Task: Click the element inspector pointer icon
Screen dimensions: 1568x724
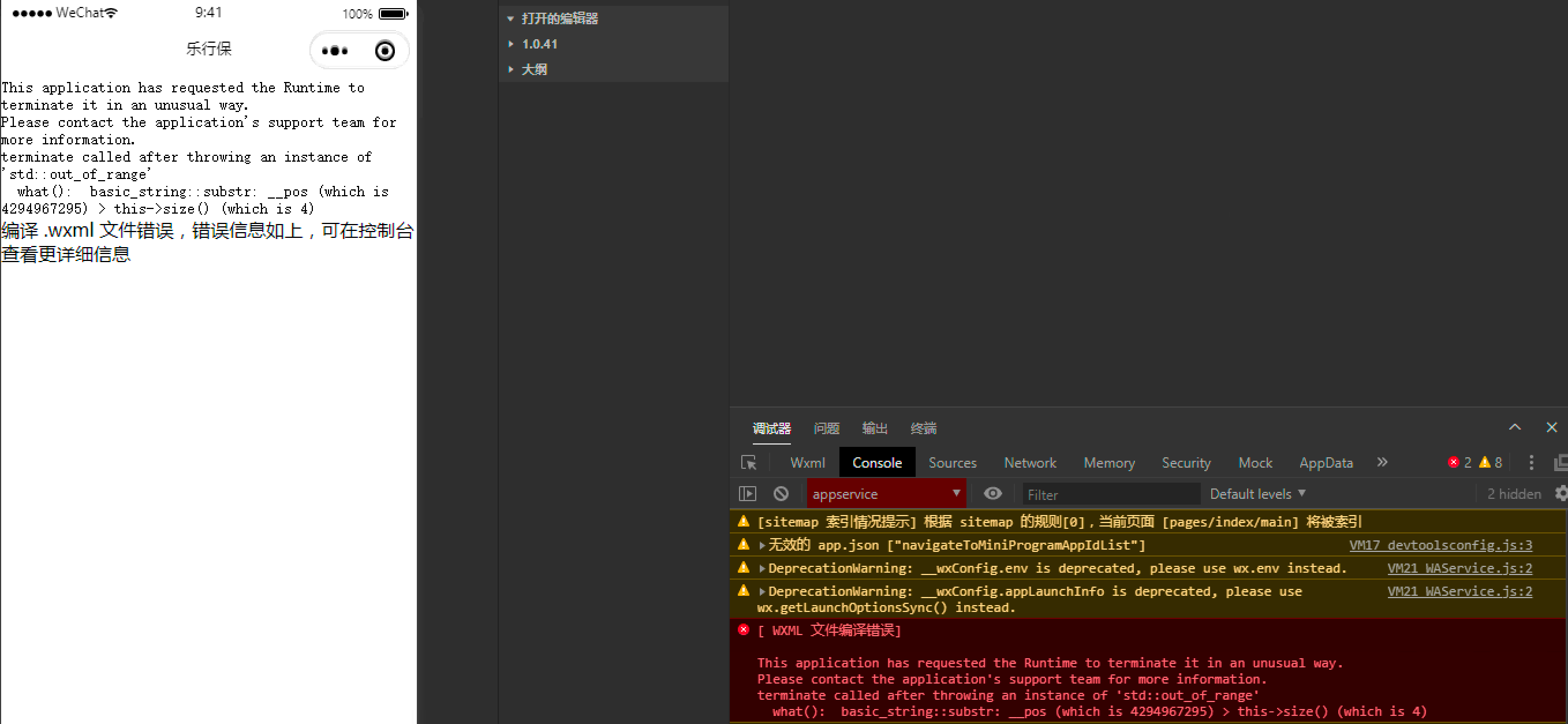Action: click(x=748, y=462)
